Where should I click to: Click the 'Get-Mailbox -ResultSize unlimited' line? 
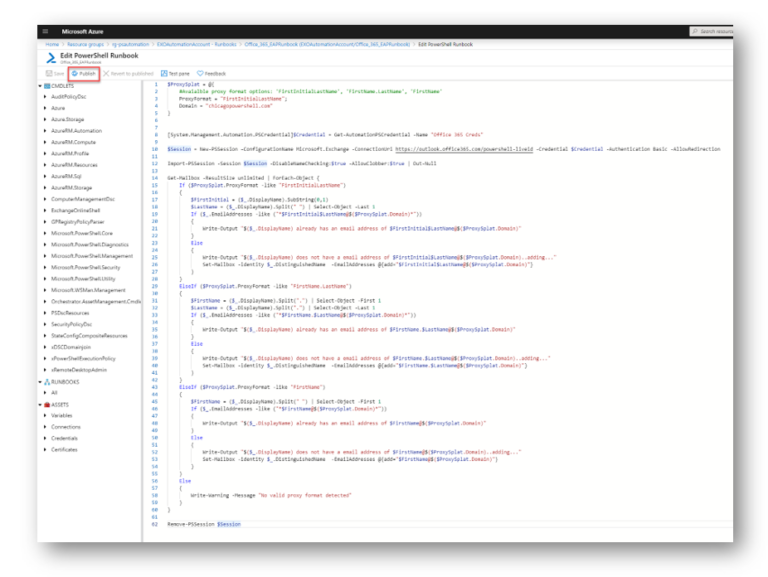pos(243,178)
